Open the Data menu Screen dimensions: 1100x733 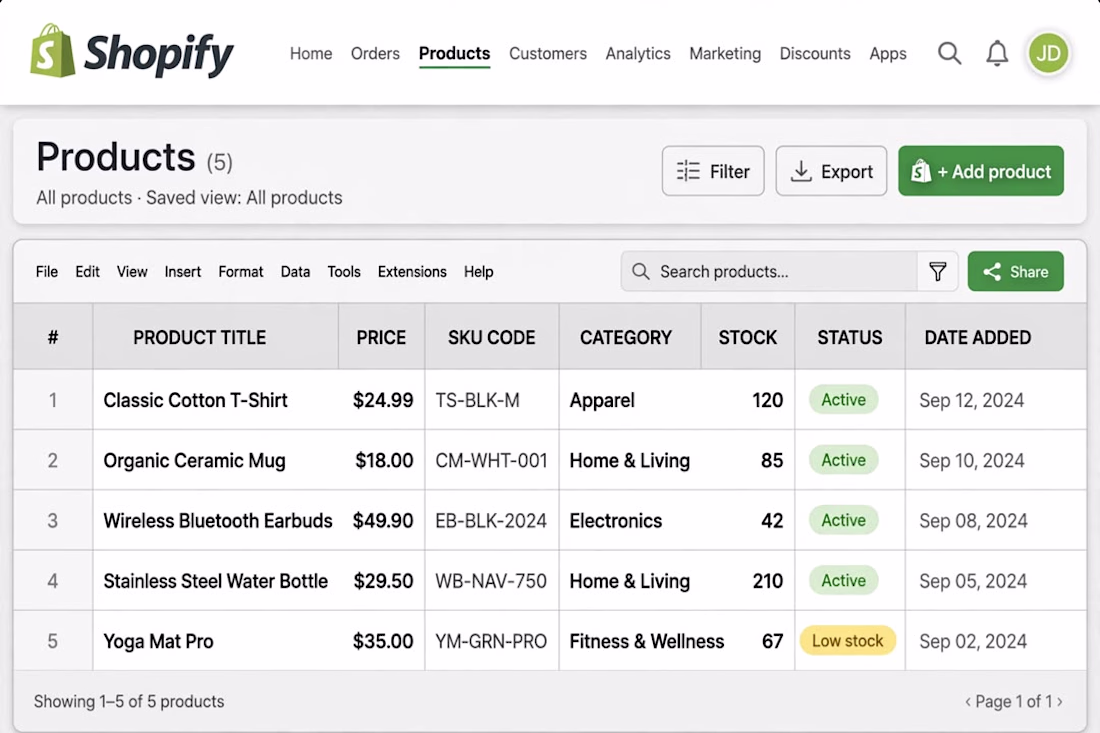point(295,271)
